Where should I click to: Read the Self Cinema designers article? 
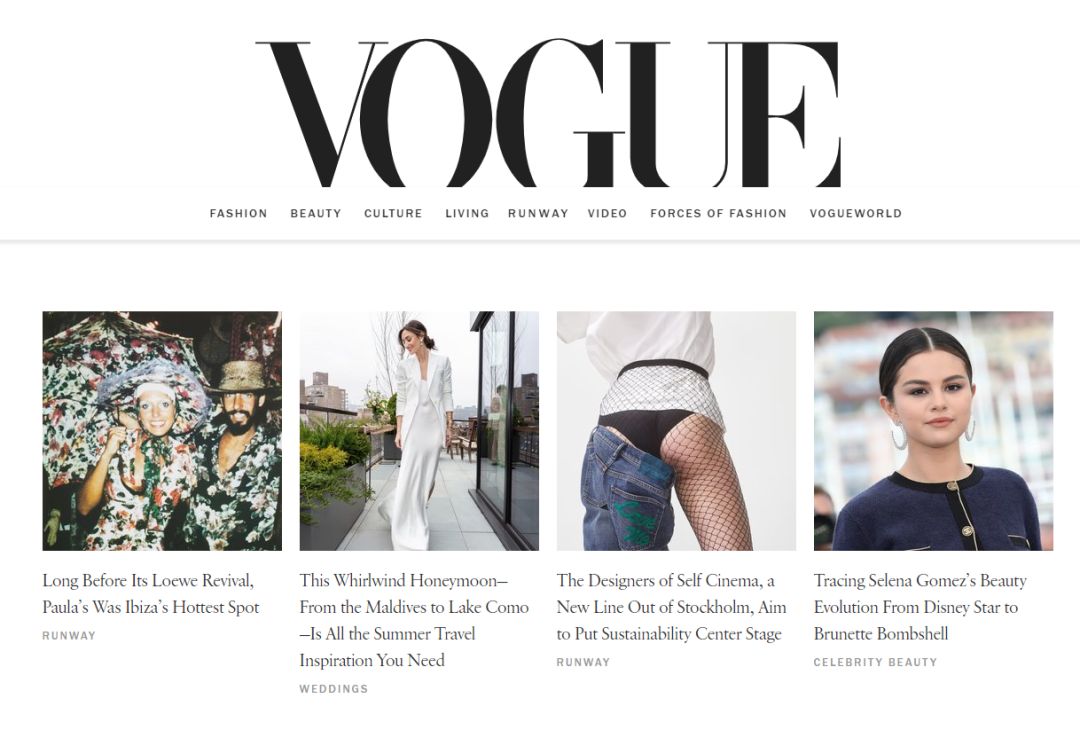[x=672, y=607]
